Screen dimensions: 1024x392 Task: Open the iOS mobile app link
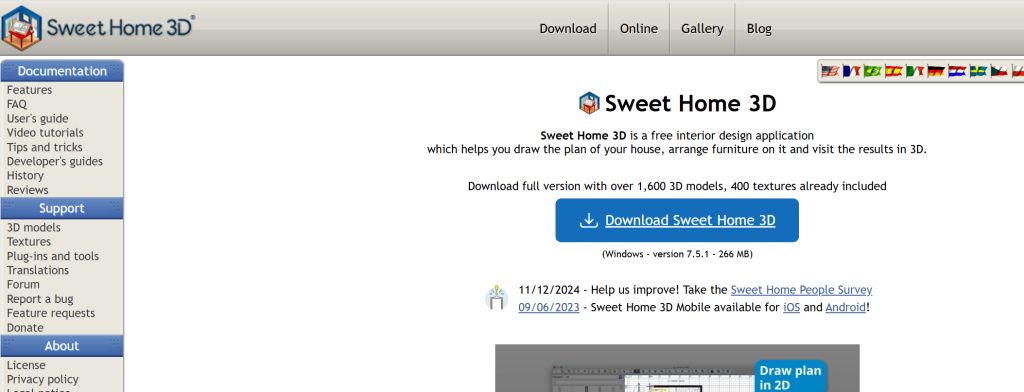(792, 307)
